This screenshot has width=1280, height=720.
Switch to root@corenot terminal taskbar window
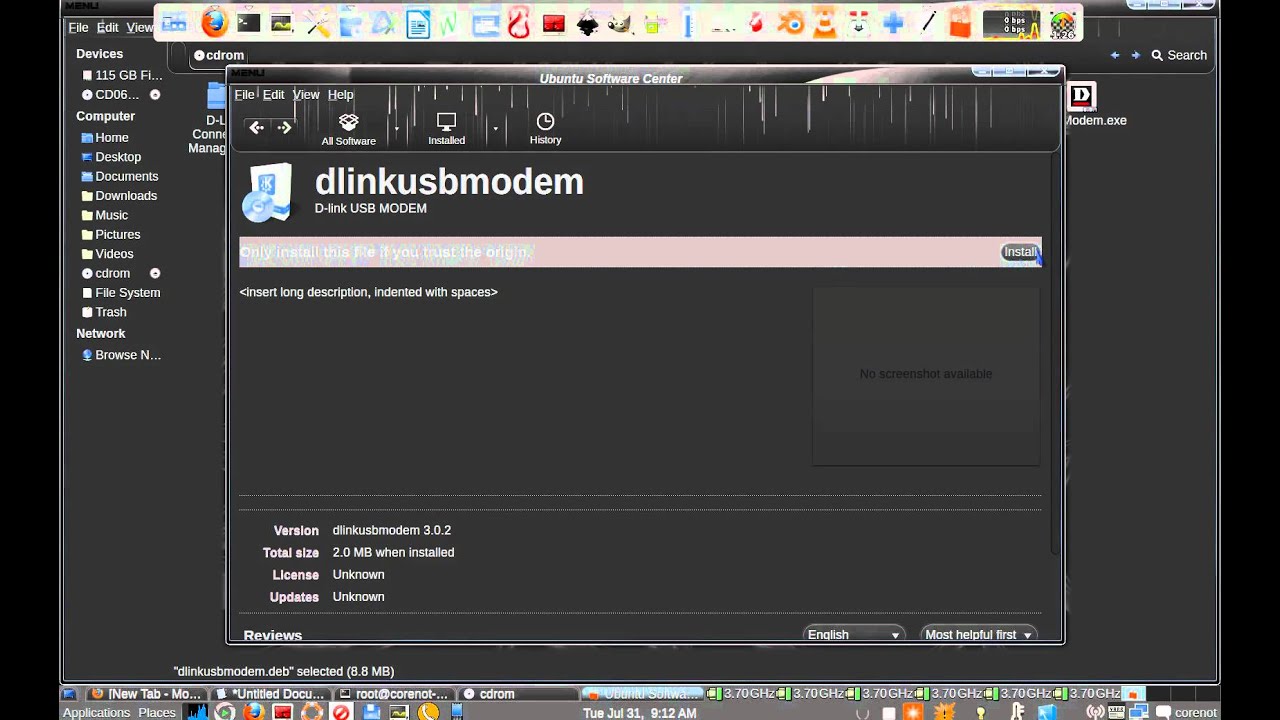tap(394, 694)
